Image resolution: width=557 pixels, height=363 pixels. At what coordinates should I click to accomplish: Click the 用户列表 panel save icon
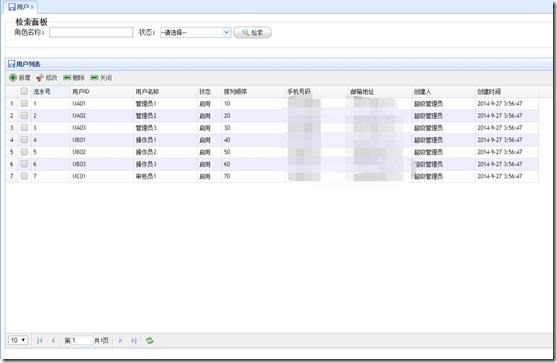coord(11,64)
